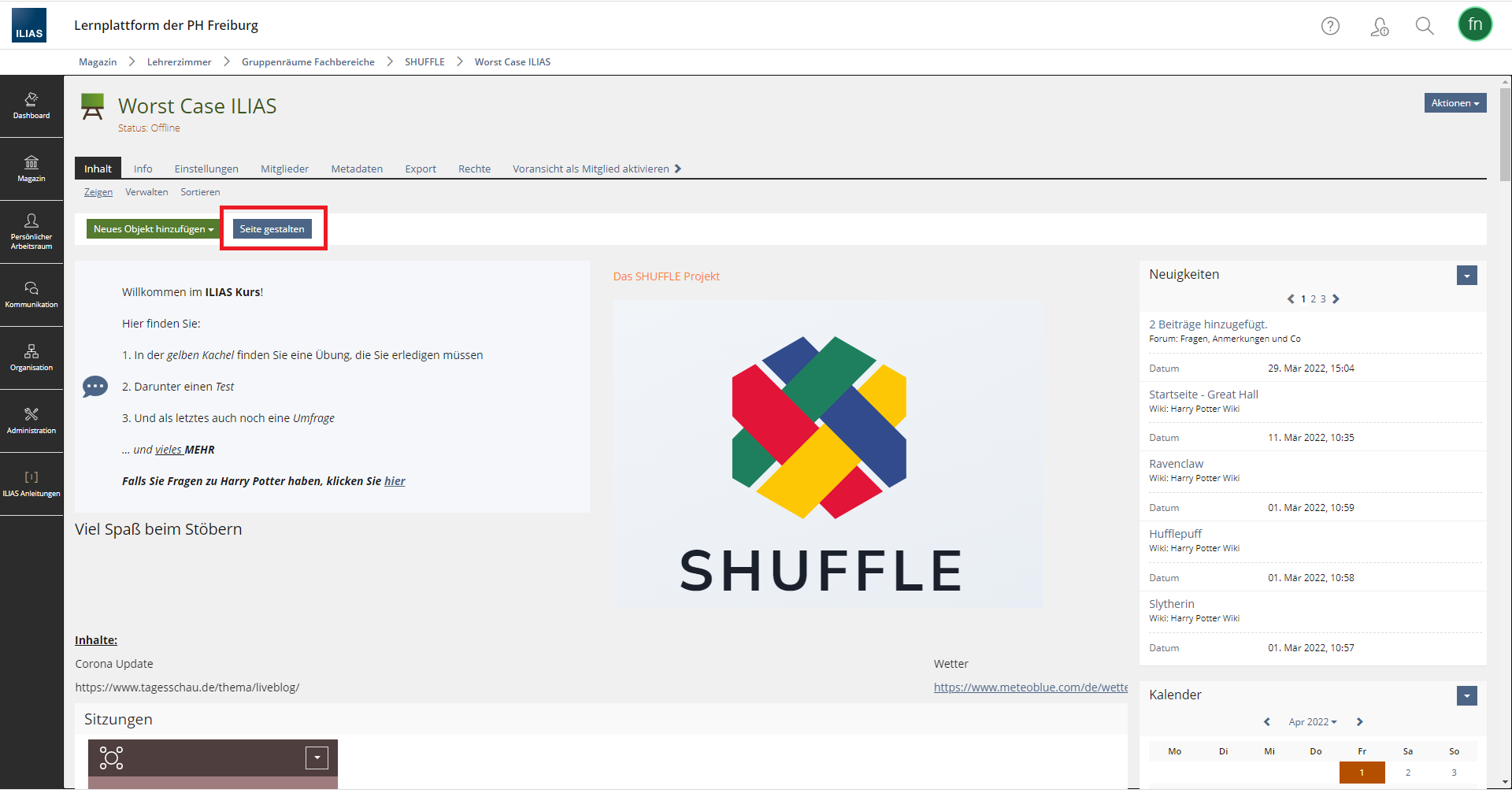
Task: Go to next Neuigkeiten page arrow
Action: (1336, 299)
